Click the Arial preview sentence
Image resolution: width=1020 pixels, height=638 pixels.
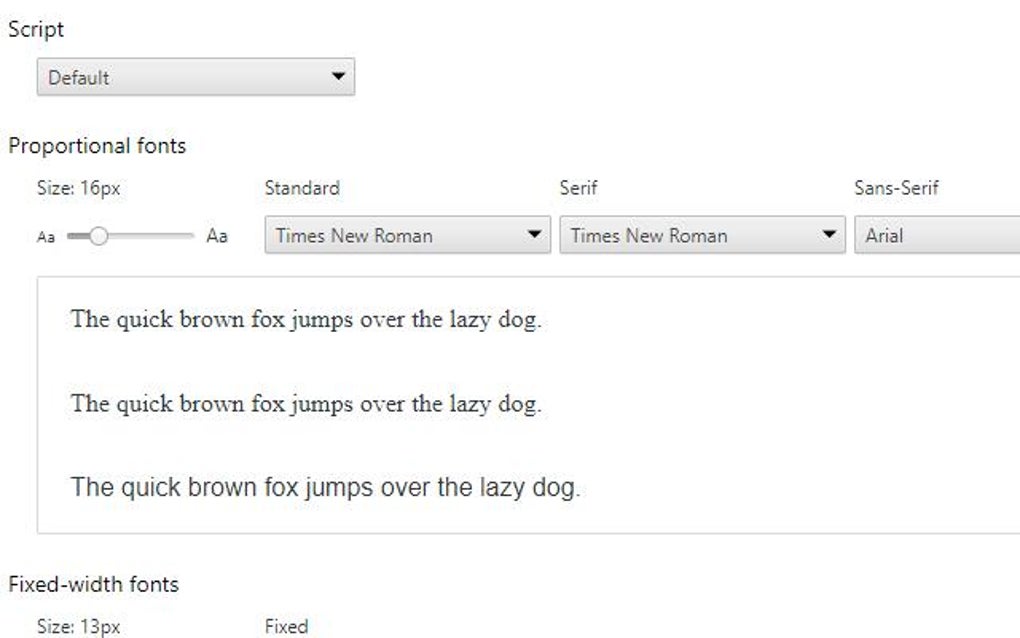coord(328,487)
